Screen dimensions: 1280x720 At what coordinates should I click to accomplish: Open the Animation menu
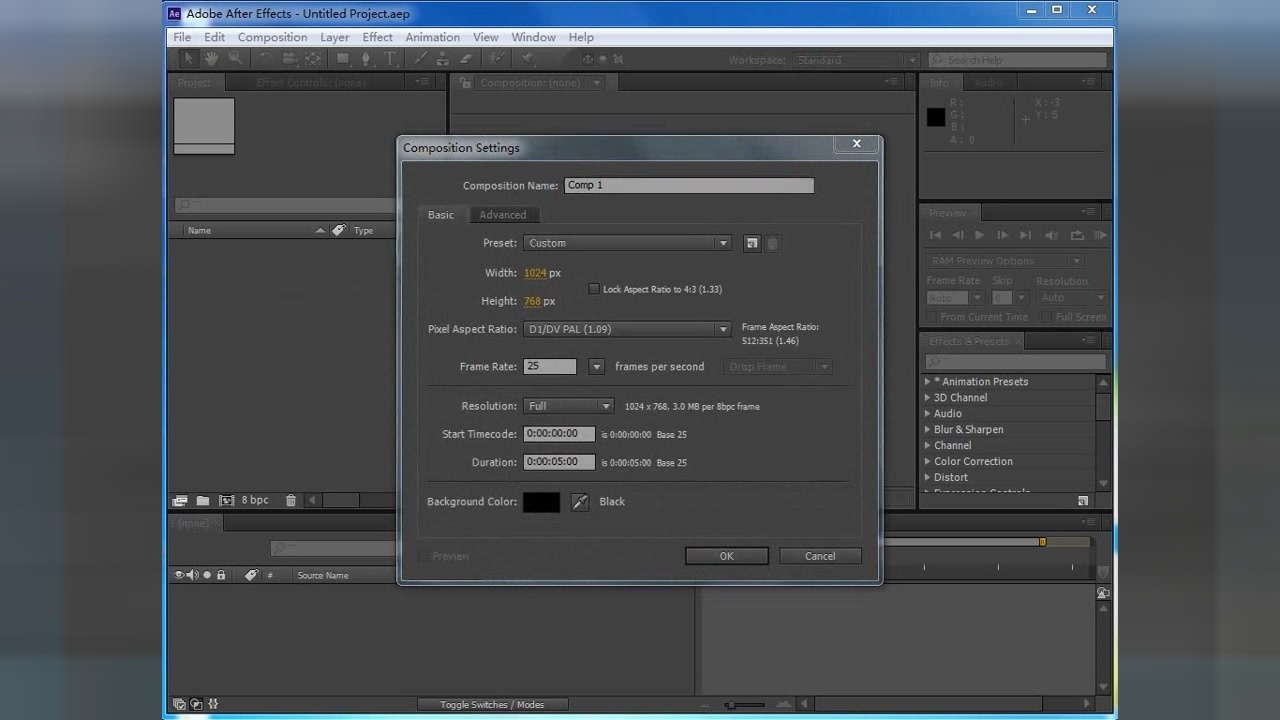click(432, 37)
